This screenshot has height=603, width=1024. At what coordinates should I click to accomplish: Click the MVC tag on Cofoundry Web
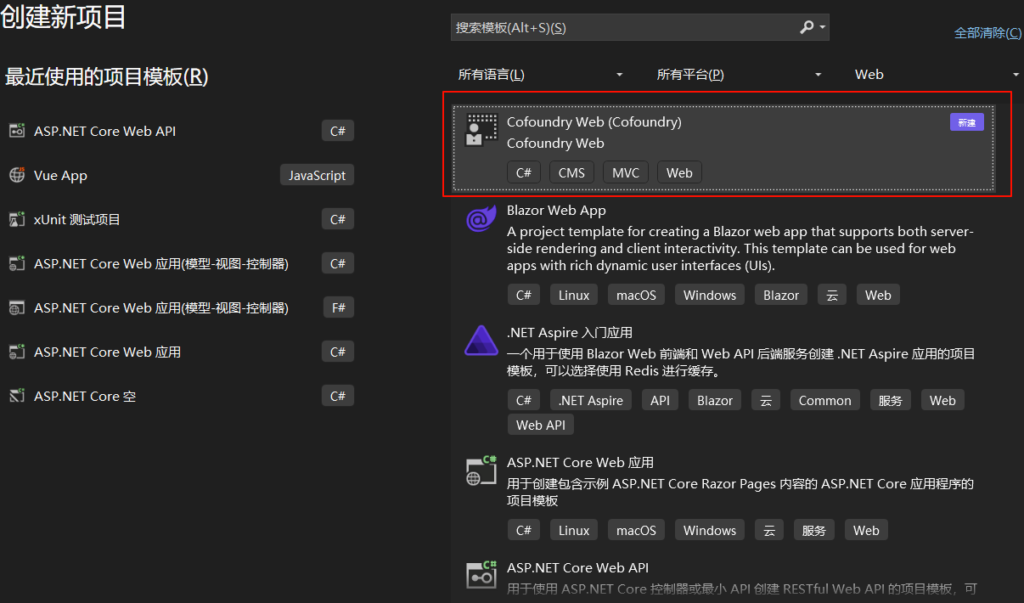coord(626,172)
